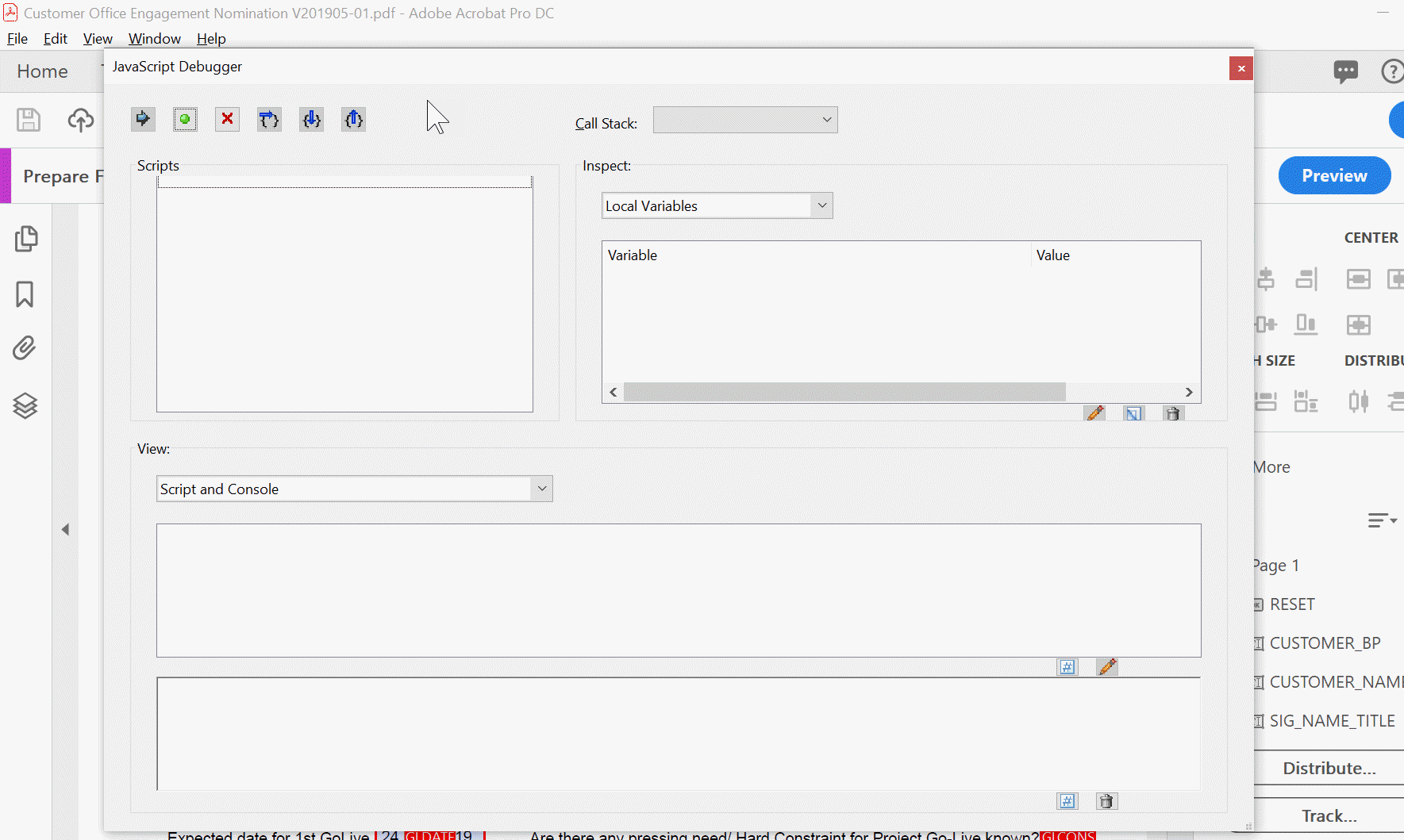
Task: Click the green Interrupt button in debugger
Action: tap(185, 119)
